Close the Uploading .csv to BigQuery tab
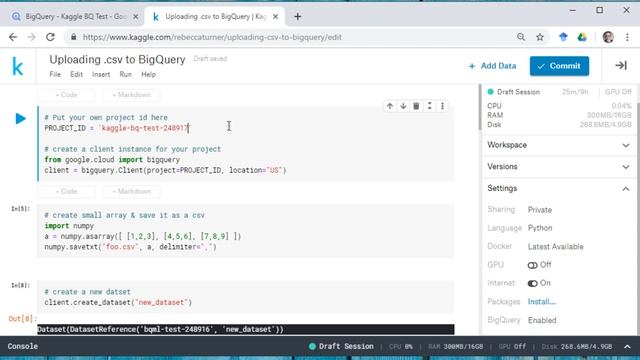 pyautogui.click(x=276, y=17)
